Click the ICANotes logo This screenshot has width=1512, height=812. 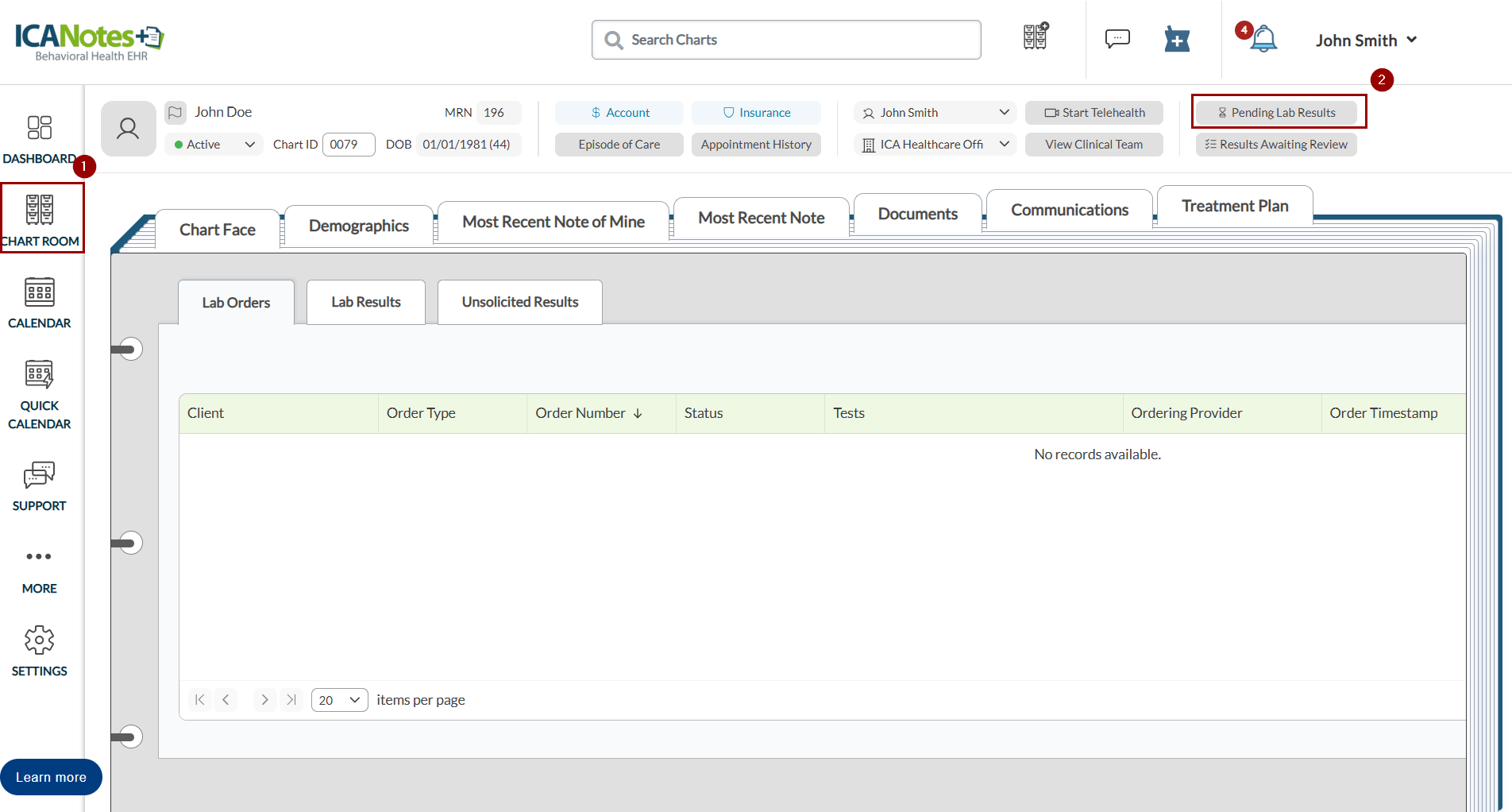click(89, 41)
